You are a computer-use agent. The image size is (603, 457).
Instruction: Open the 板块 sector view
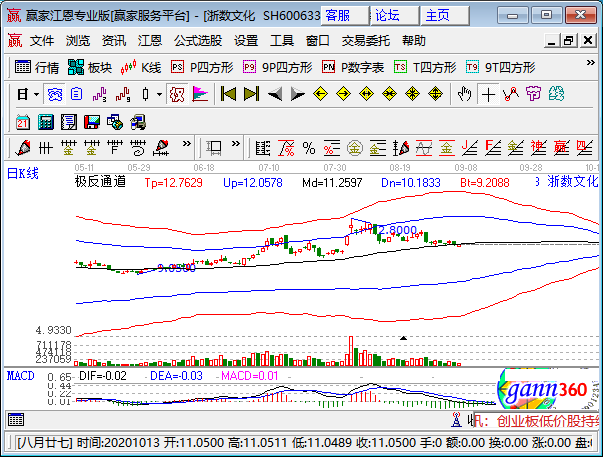point(90,67)
